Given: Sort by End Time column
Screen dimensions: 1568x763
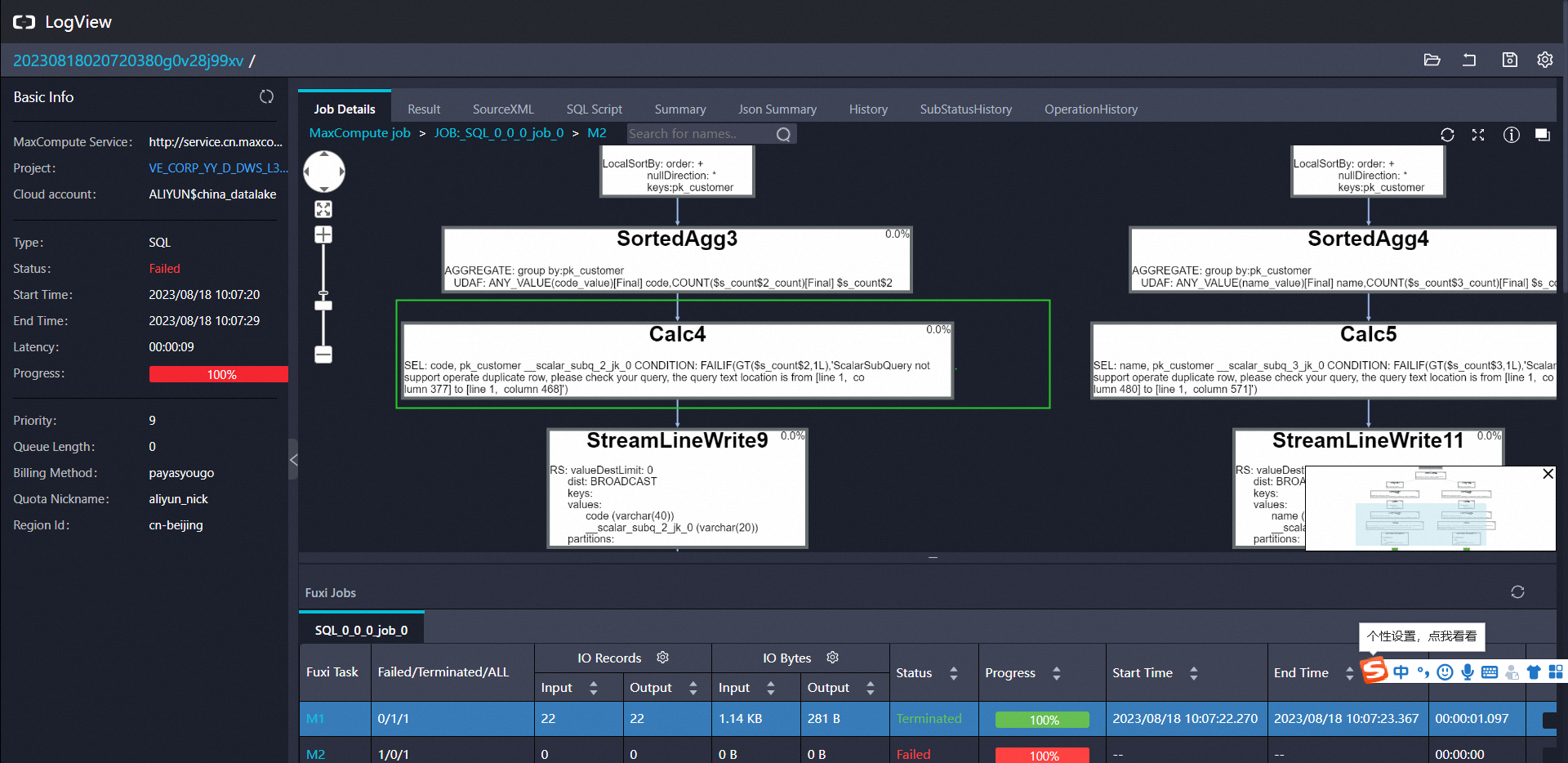Looking at the screenshot, I should [1349, 673].
